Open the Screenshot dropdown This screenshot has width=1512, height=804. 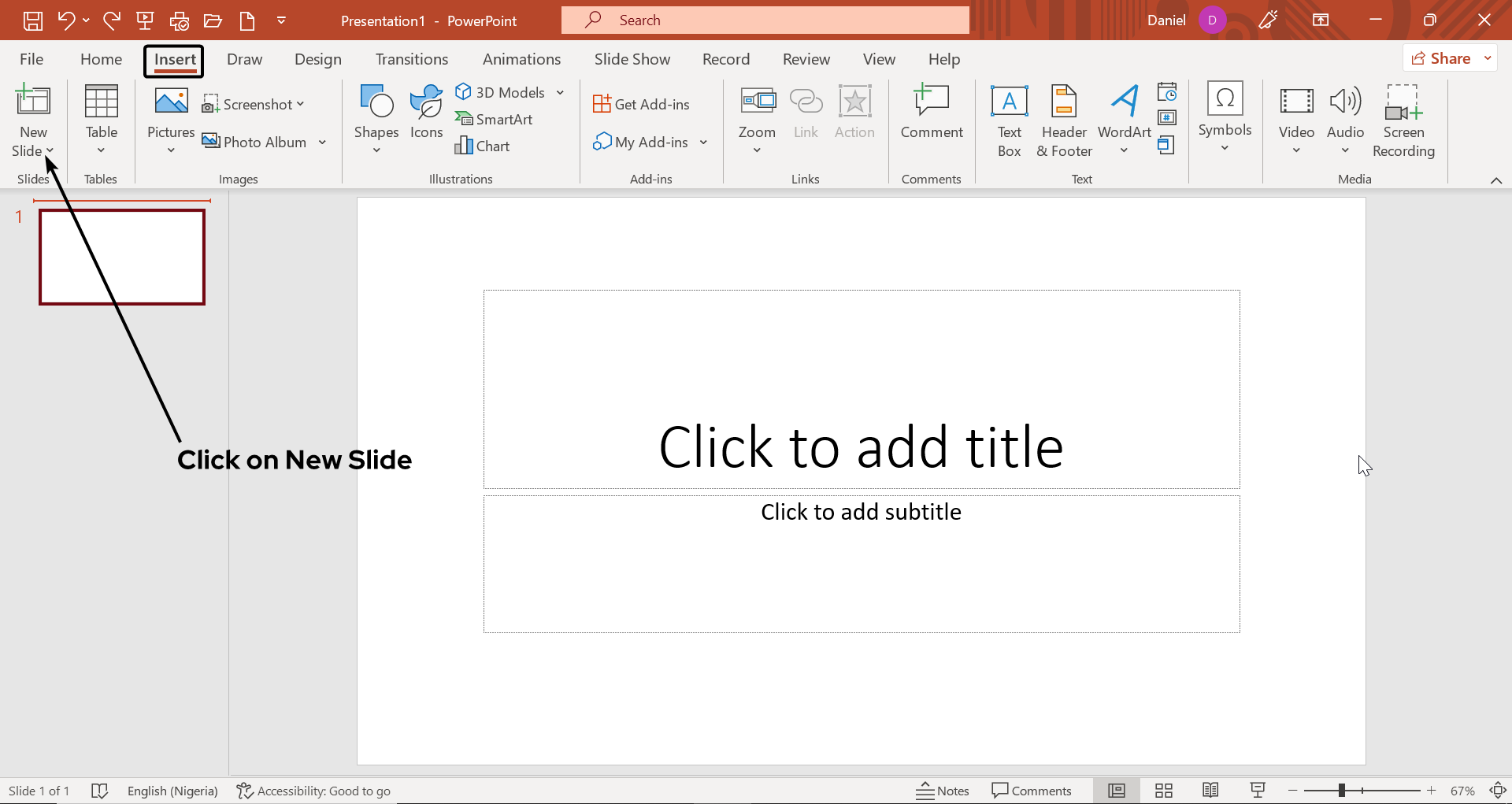click(x=254, y=103)
